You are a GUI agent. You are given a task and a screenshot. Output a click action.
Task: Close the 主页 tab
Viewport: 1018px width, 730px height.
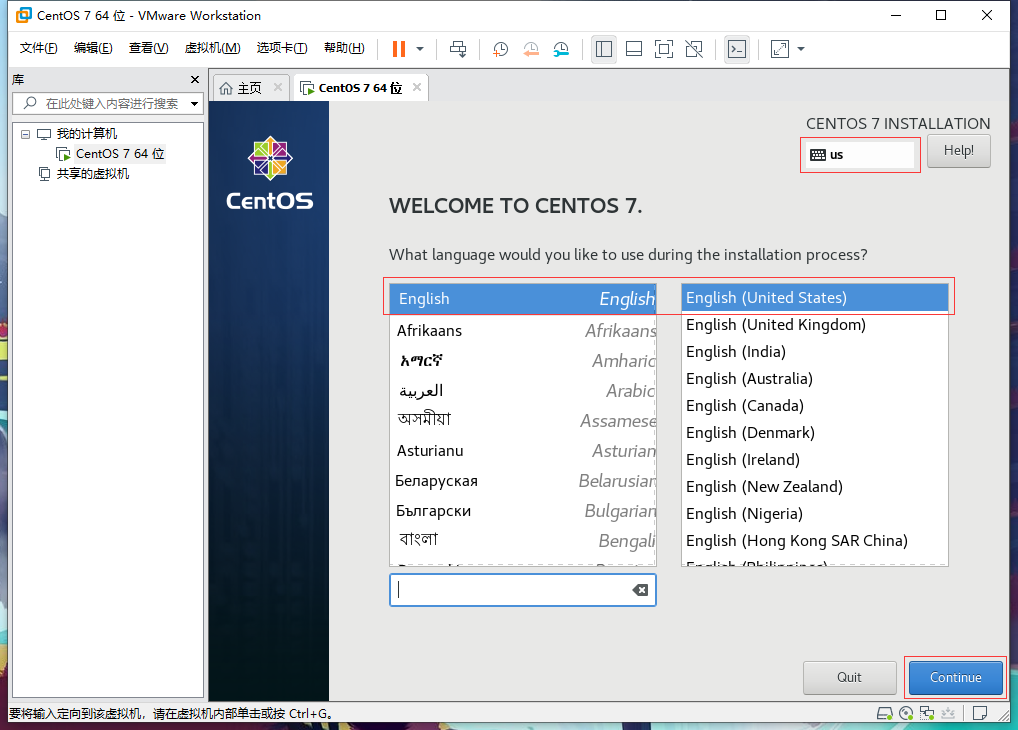point(277,87)
